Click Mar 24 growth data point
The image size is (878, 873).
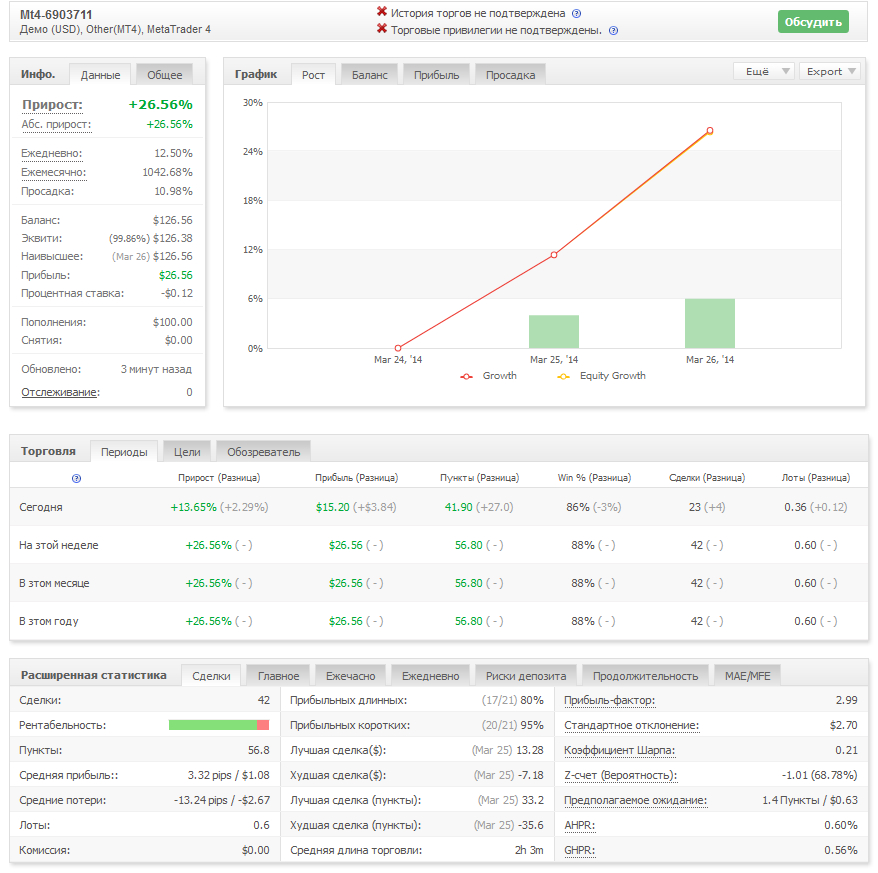pos(398,348)
